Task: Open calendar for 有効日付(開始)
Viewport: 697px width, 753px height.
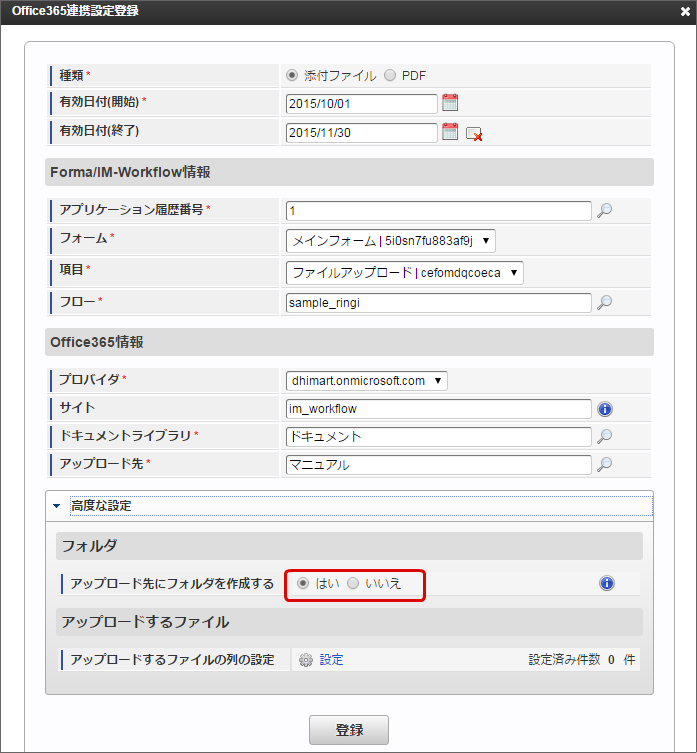Action: pos(450,102)
